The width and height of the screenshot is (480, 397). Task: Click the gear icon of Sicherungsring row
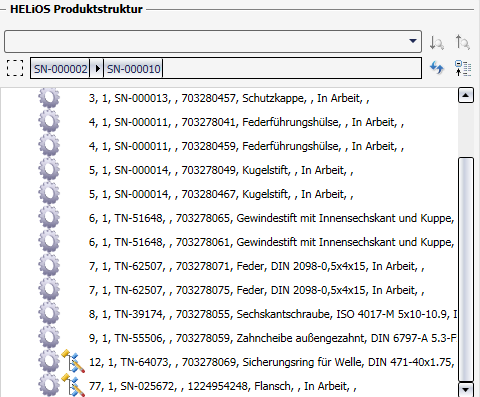point(49,362)
